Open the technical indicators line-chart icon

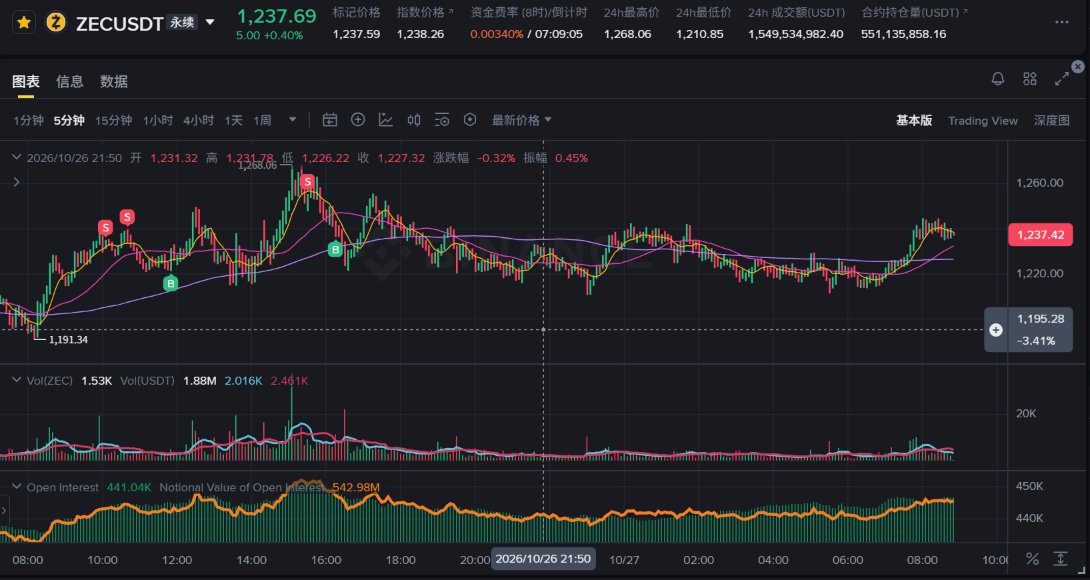tap(386, 120)
